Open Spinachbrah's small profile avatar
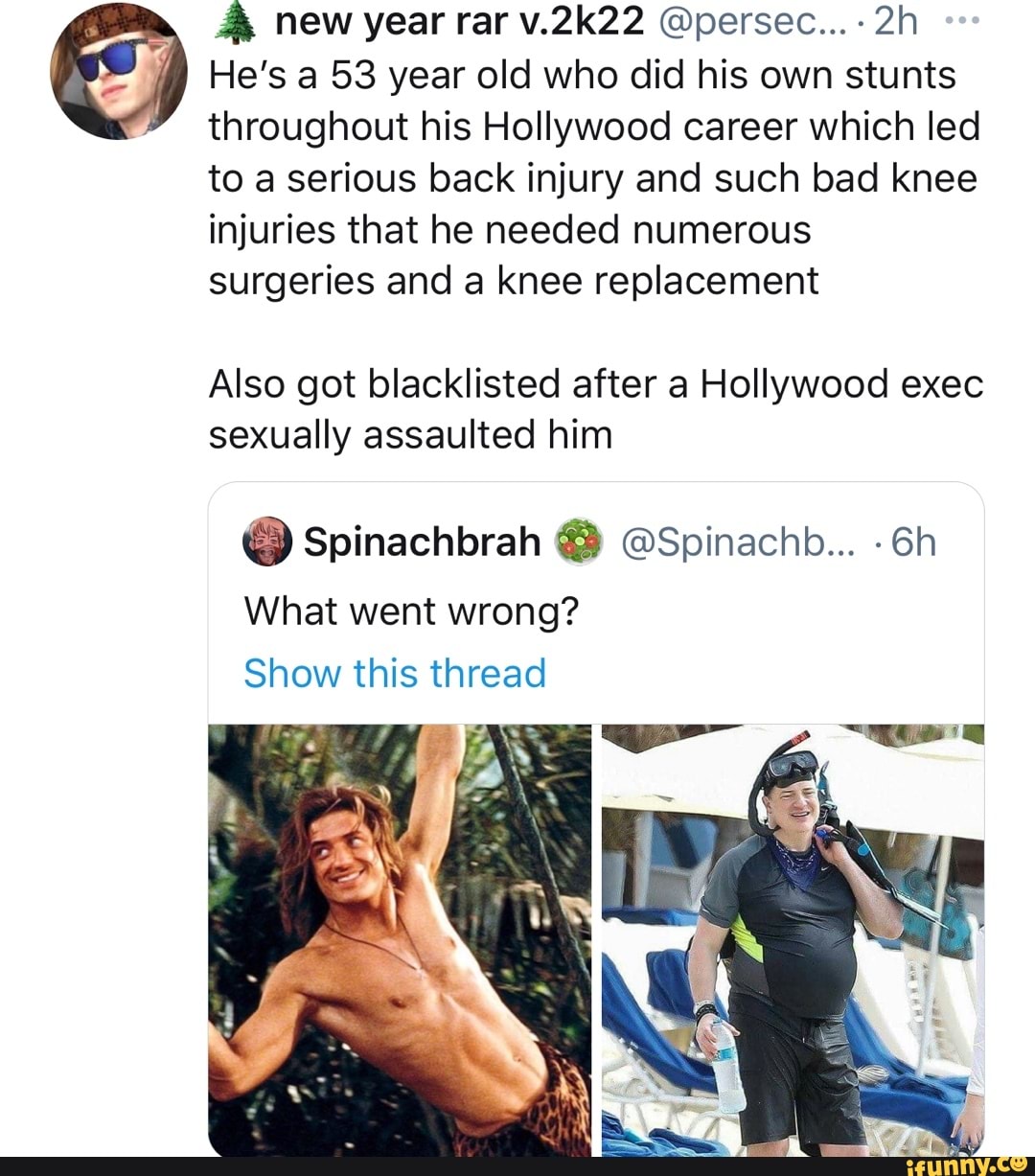1035x1176 pixels. 267,542
